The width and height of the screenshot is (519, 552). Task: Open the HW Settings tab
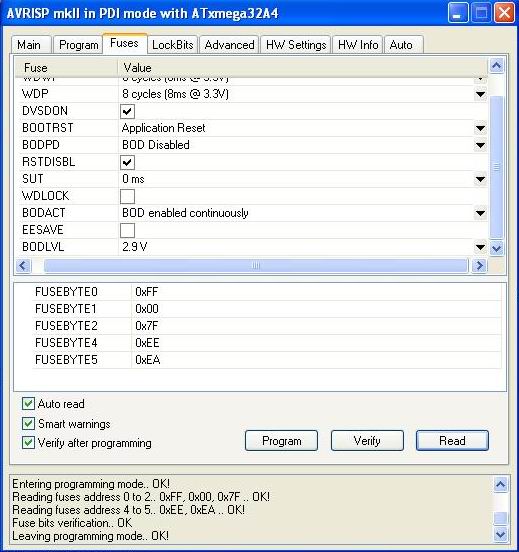click(x=296, y=45)
